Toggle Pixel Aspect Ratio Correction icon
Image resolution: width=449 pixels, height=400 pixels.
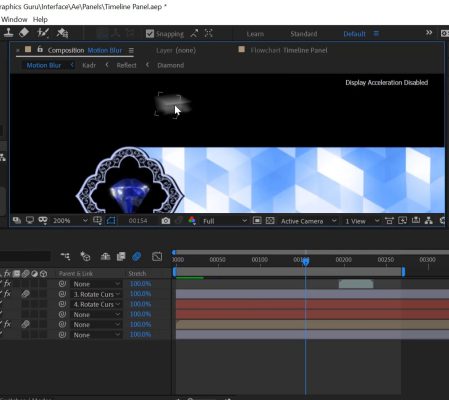click(x=389, y=221)
